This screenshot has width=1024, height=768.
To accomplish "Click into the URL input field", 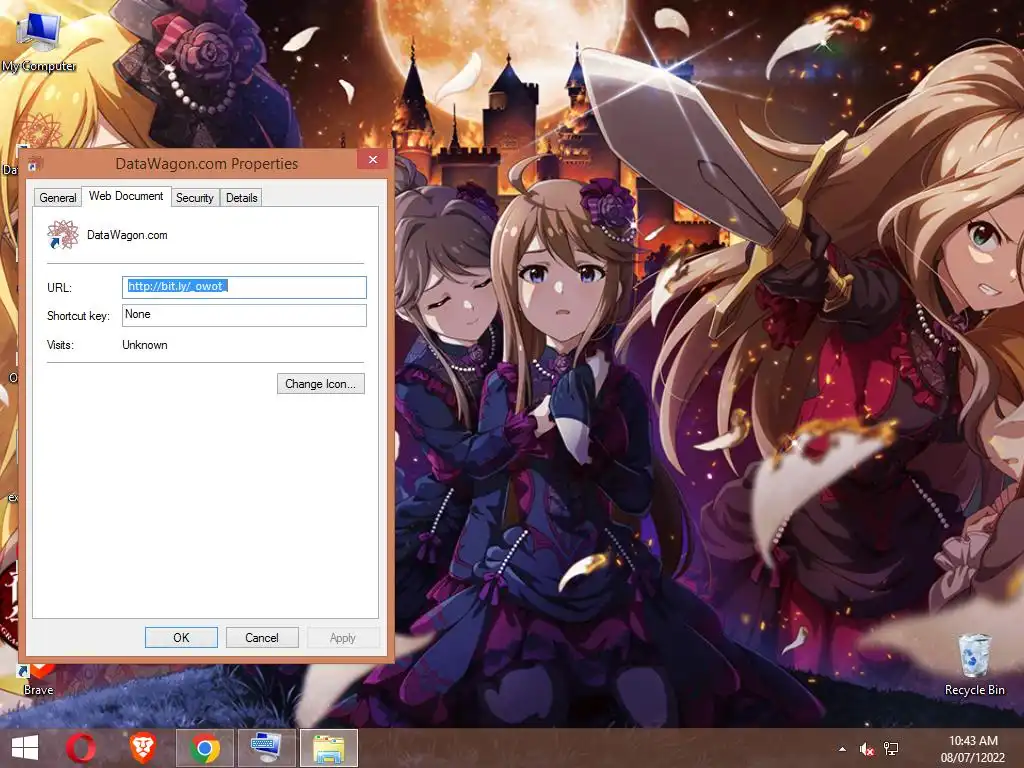I will click(x=244, y=287).
